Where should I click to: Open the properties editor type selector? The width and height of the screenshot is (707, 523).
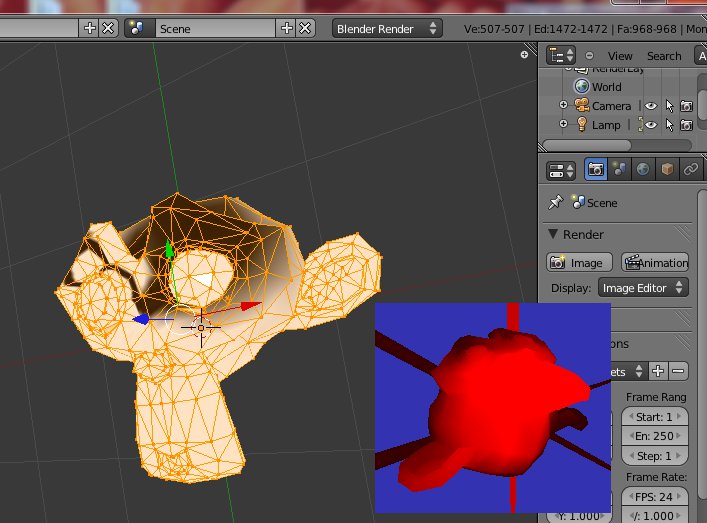(x=560, y=170)
